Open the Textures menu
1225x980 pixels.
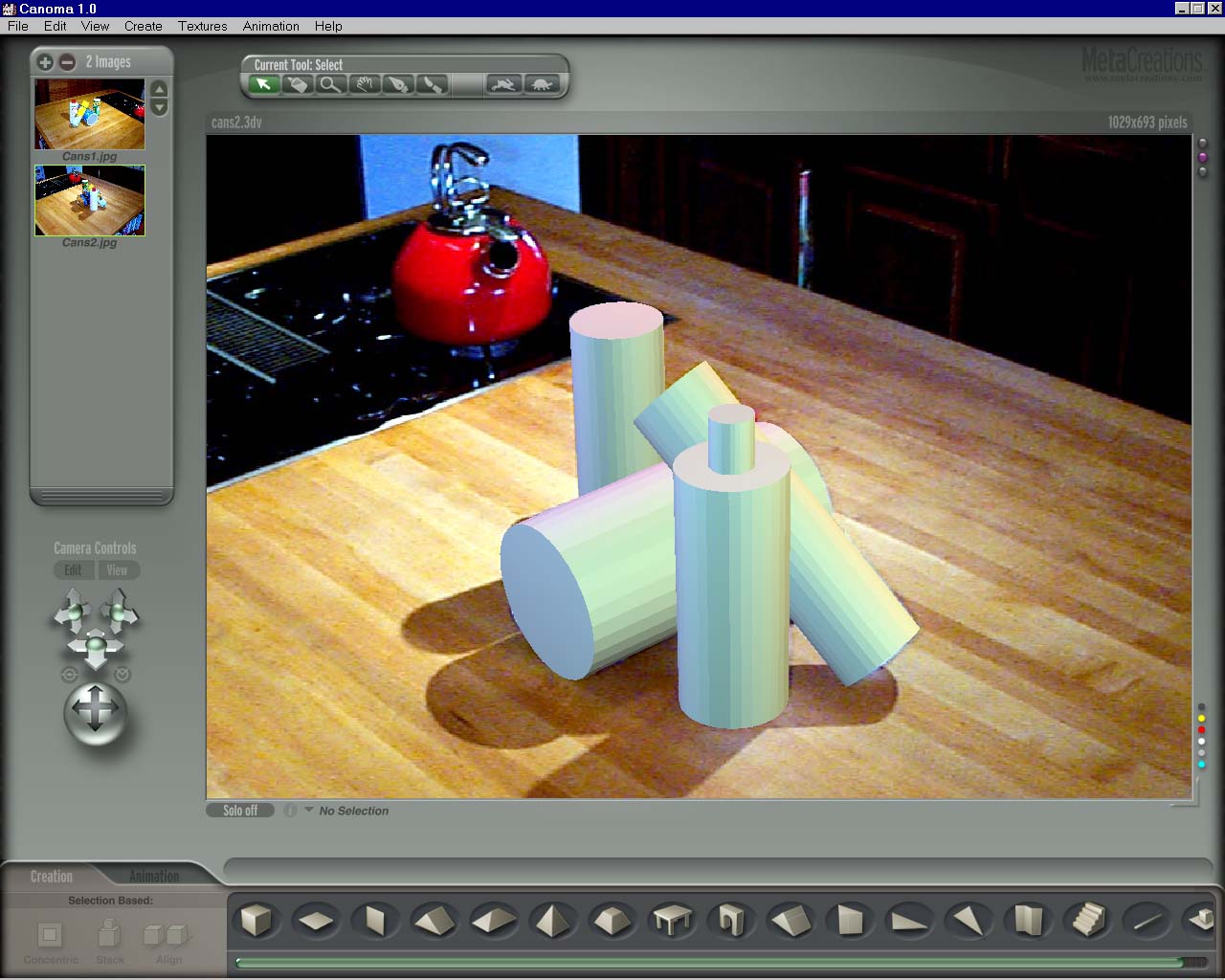point(202,26)
